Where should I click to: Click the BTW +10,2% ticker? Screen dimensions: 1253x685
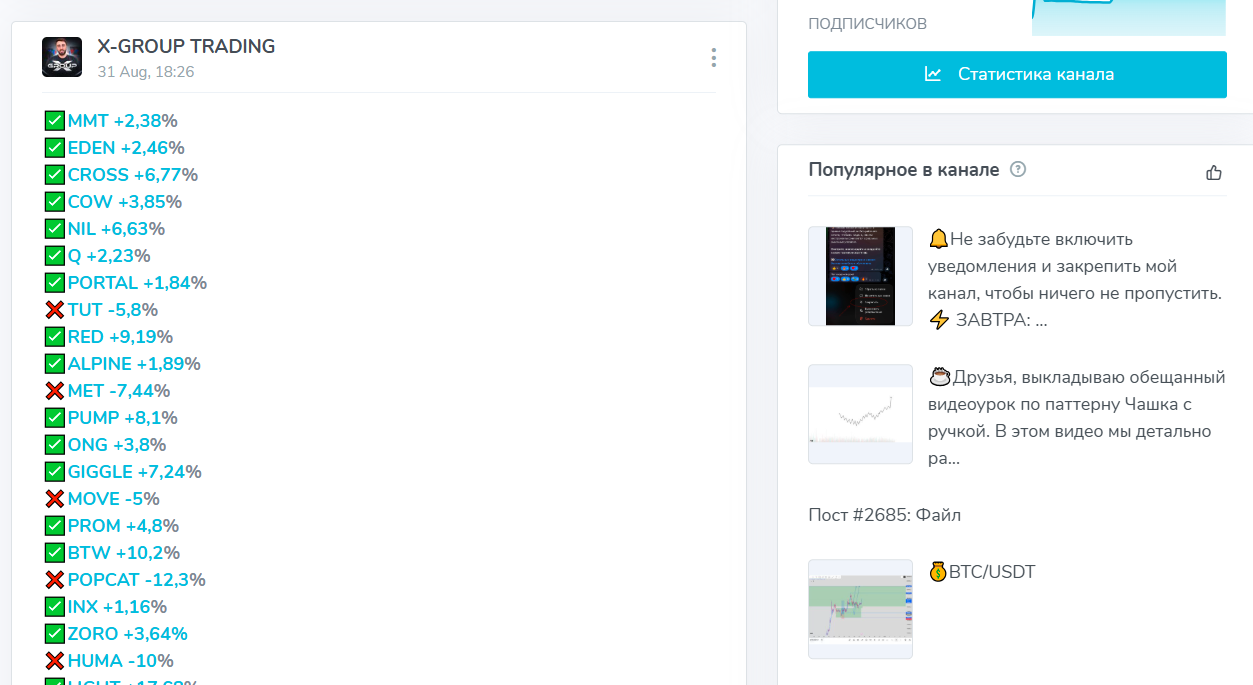124,553
